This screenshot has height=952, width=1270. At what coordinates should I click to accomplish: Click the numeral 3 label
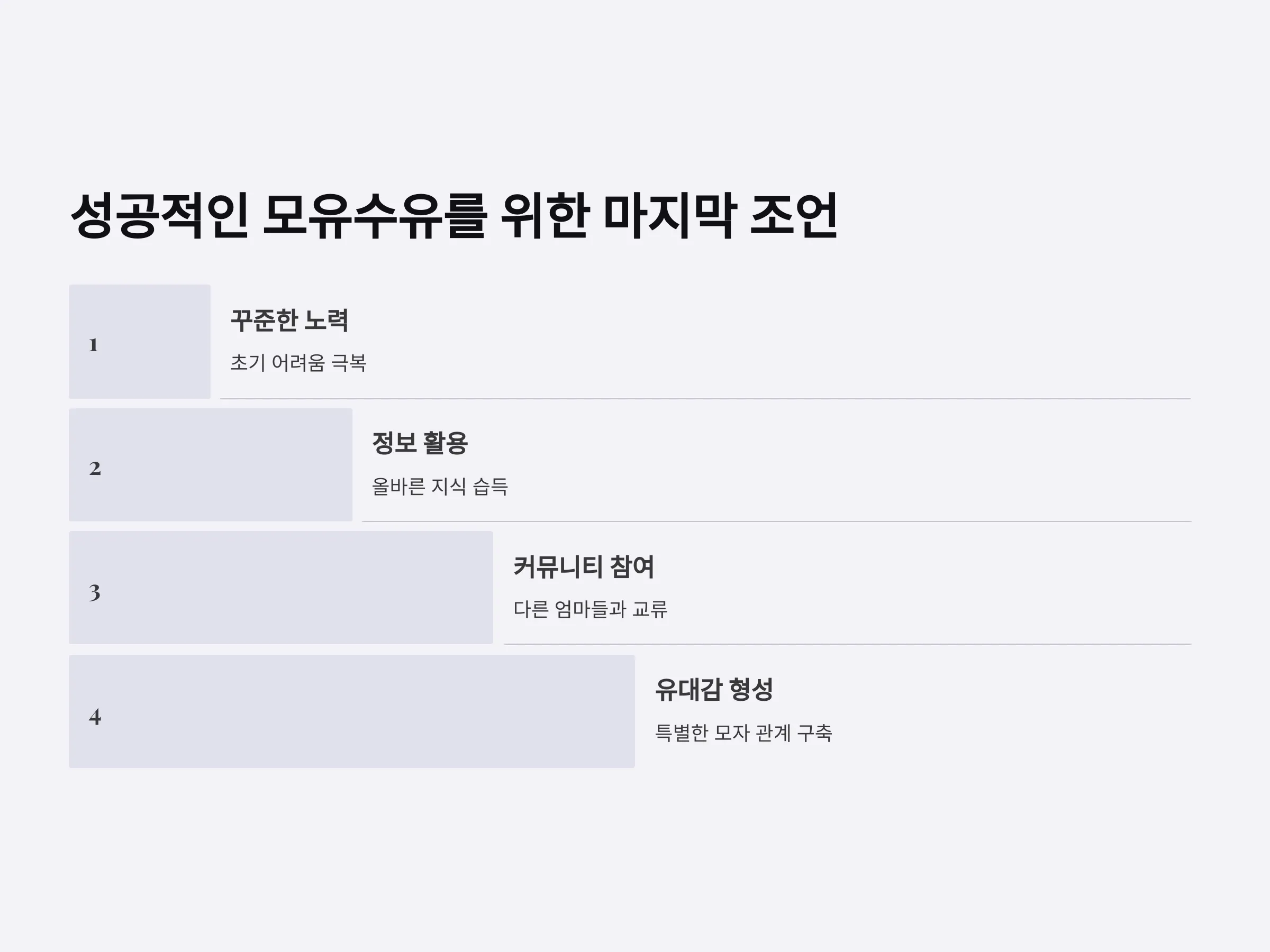(x=95, y=593)
